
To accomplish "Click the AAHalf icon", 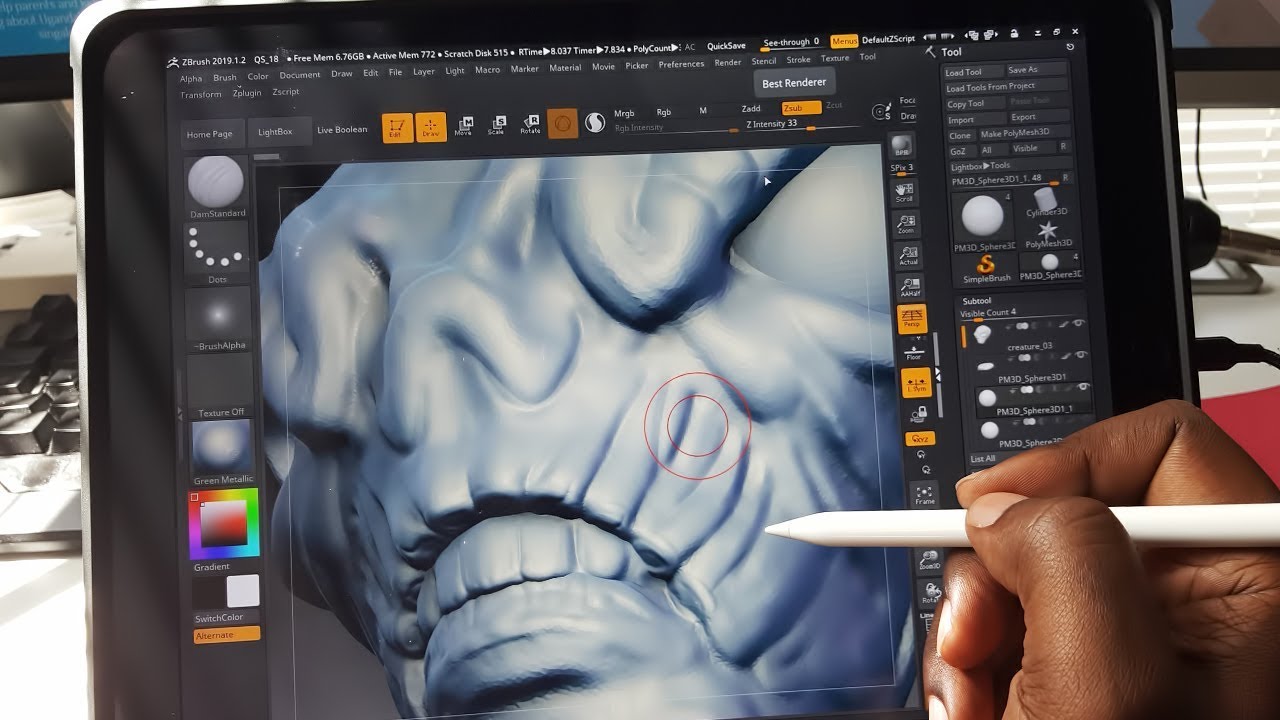I will pos(910,288).
